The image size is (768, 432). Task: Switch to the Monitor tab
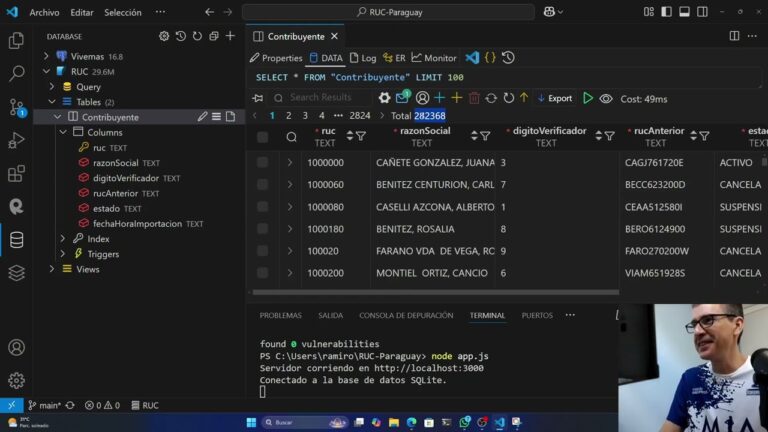pyautogui.click(x=434, y=58)
